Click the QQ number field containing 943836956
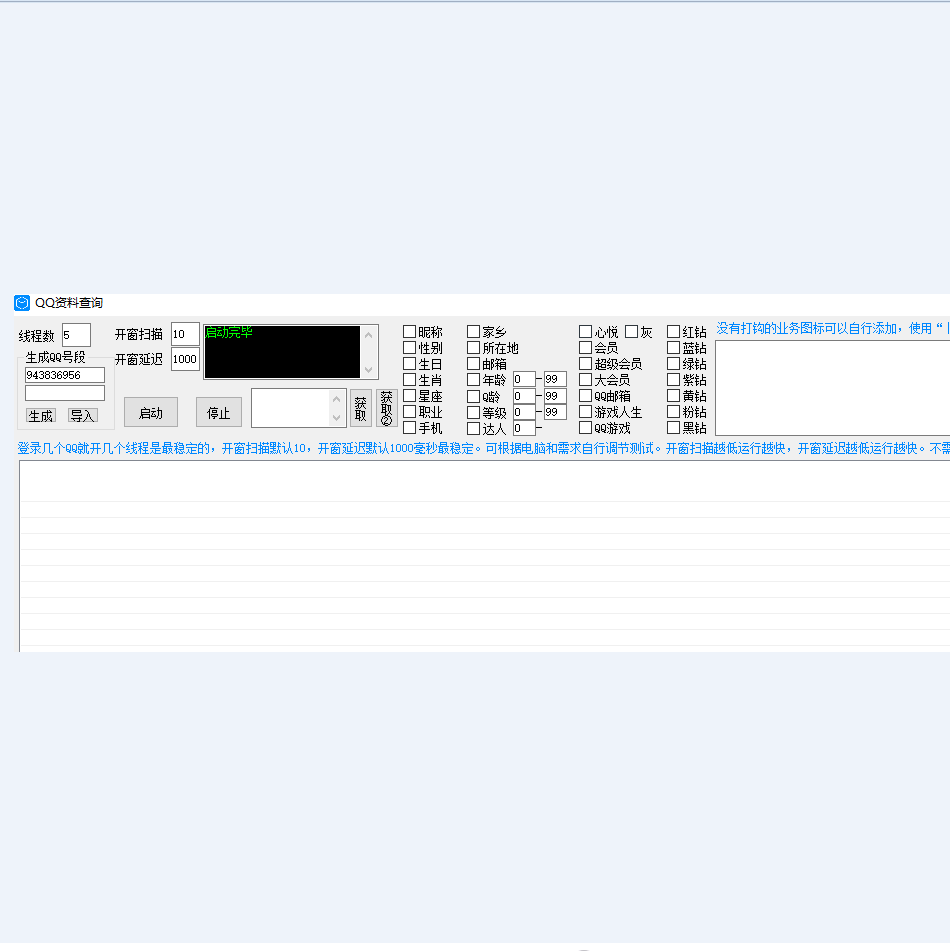This screenshot has height=951, width=950. point(65,375)
